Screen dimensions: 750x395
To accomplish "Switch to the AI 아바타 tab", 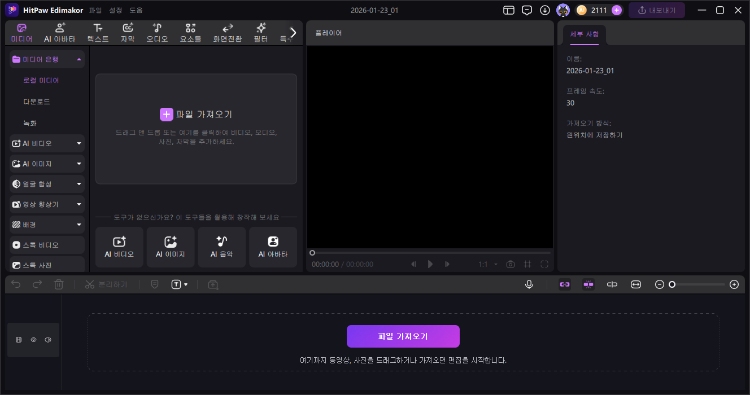I will pyautogui.click(x=60, y=33).
